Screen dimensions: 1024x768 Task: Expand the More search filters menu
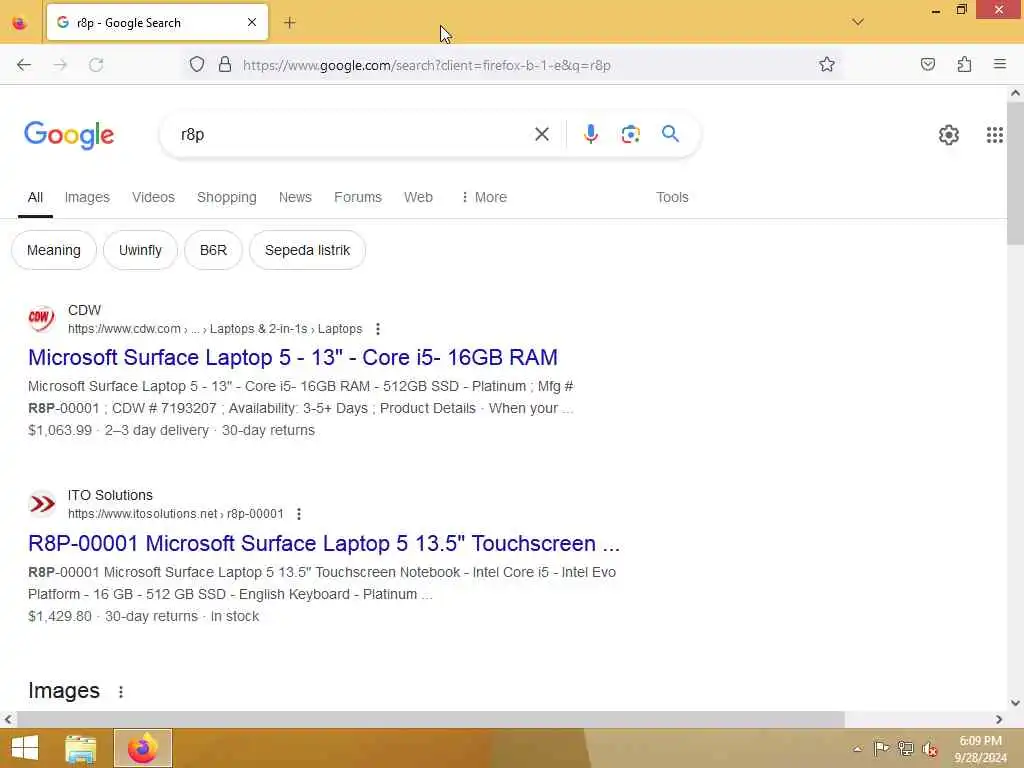pos(484,197)
